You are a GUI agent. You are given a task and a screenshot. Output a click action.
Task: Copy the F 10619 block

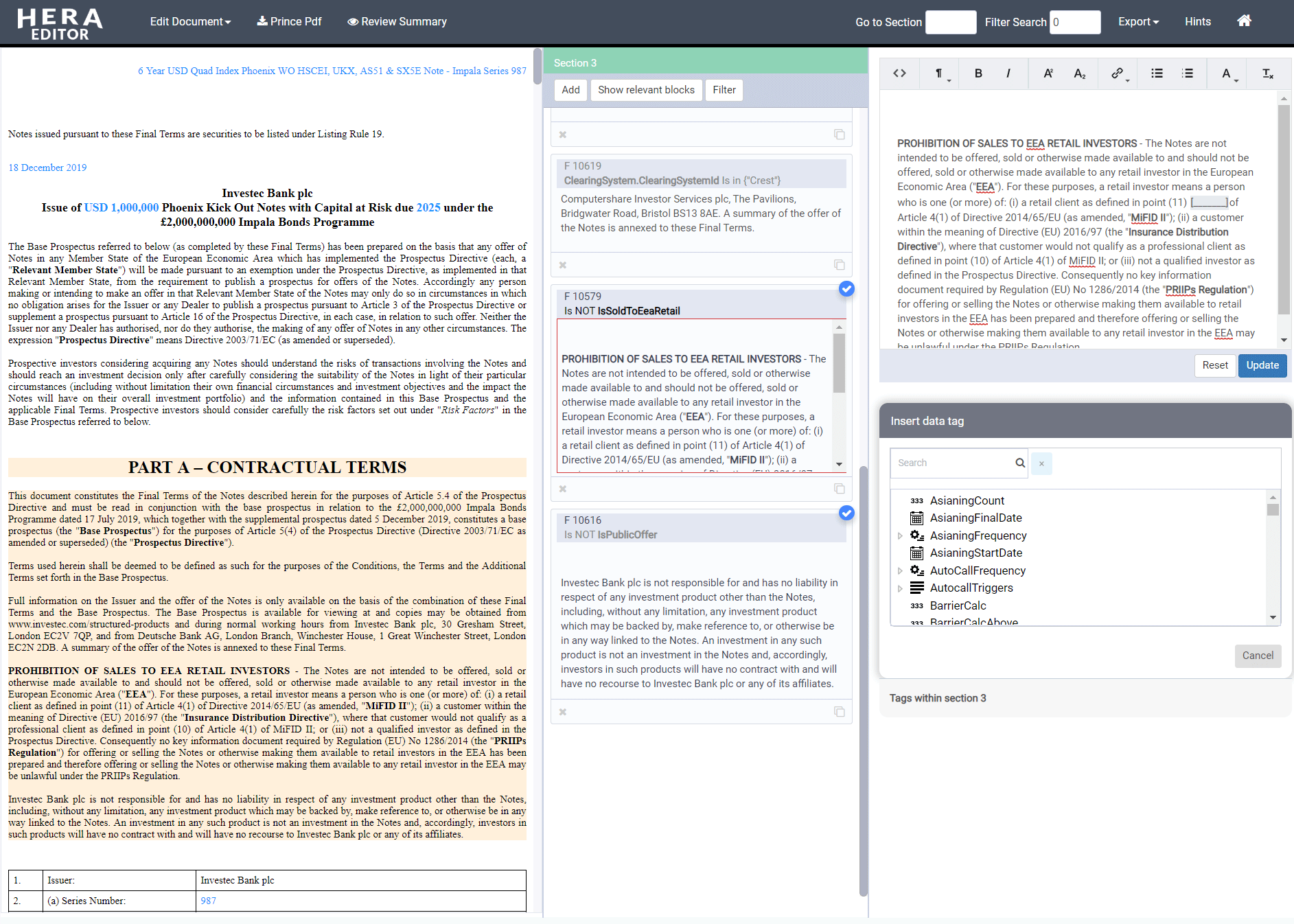(x=839, y=265)
